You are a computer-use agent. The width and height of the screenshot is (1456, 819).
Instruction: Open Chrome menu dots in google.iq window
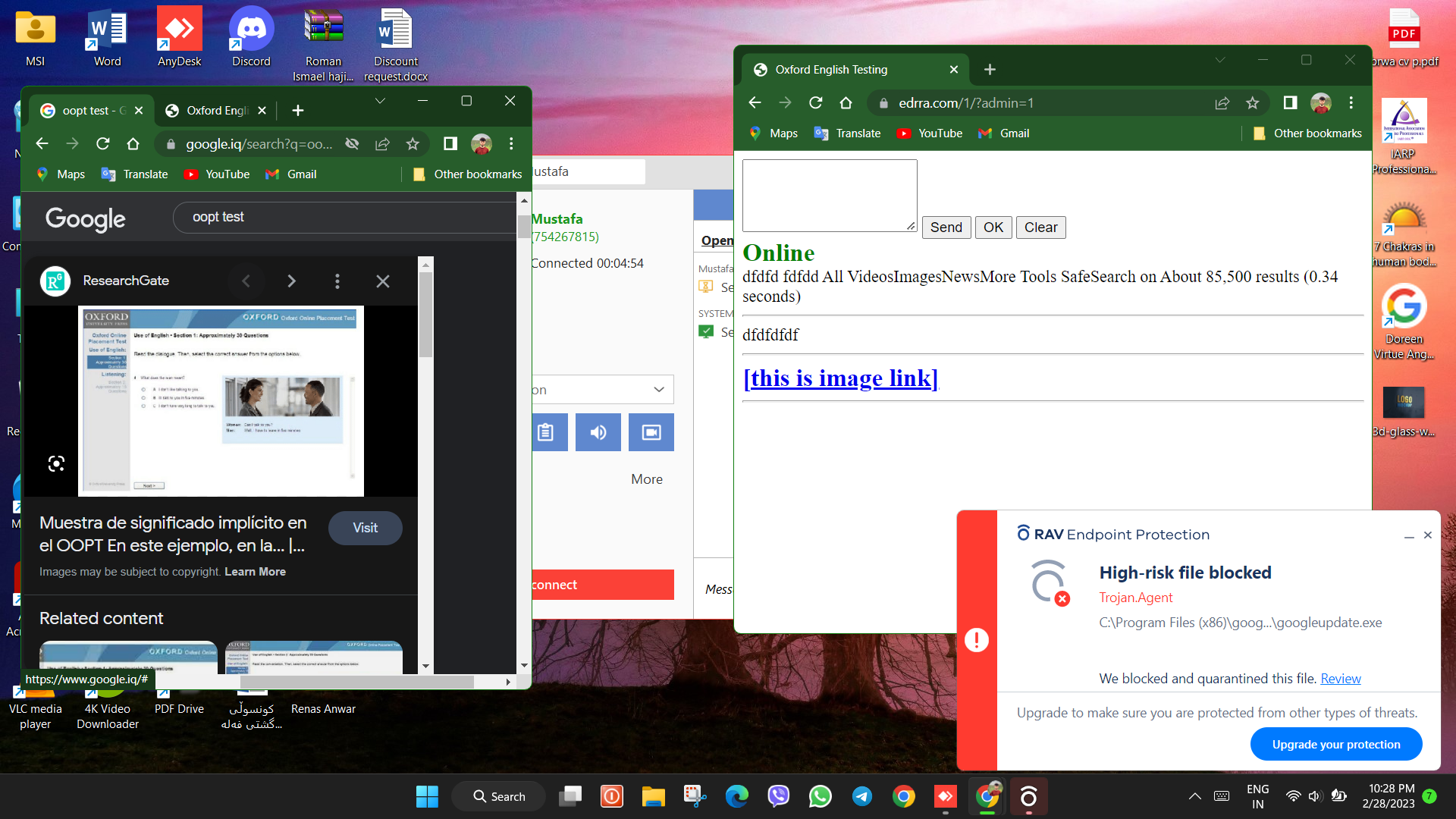pos(512,144)
